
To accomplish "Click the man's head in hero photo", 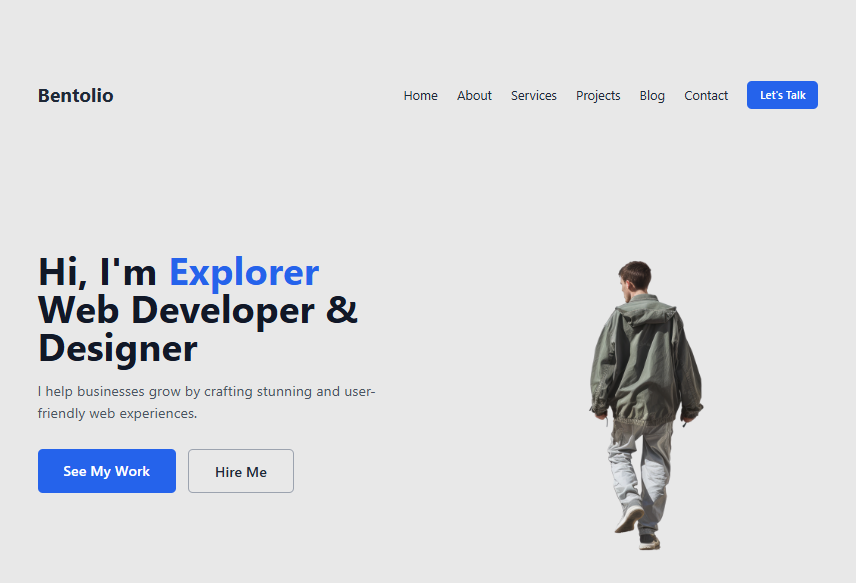I will tap(634, 276).
